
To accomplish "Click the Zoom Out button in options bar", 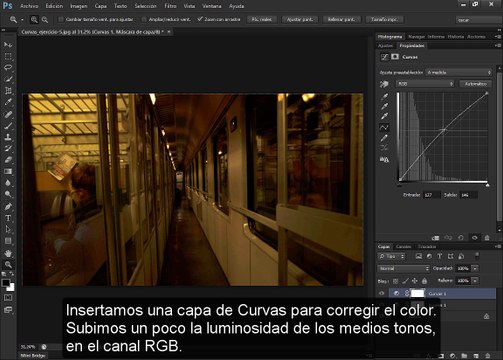I will coord(45,20).
